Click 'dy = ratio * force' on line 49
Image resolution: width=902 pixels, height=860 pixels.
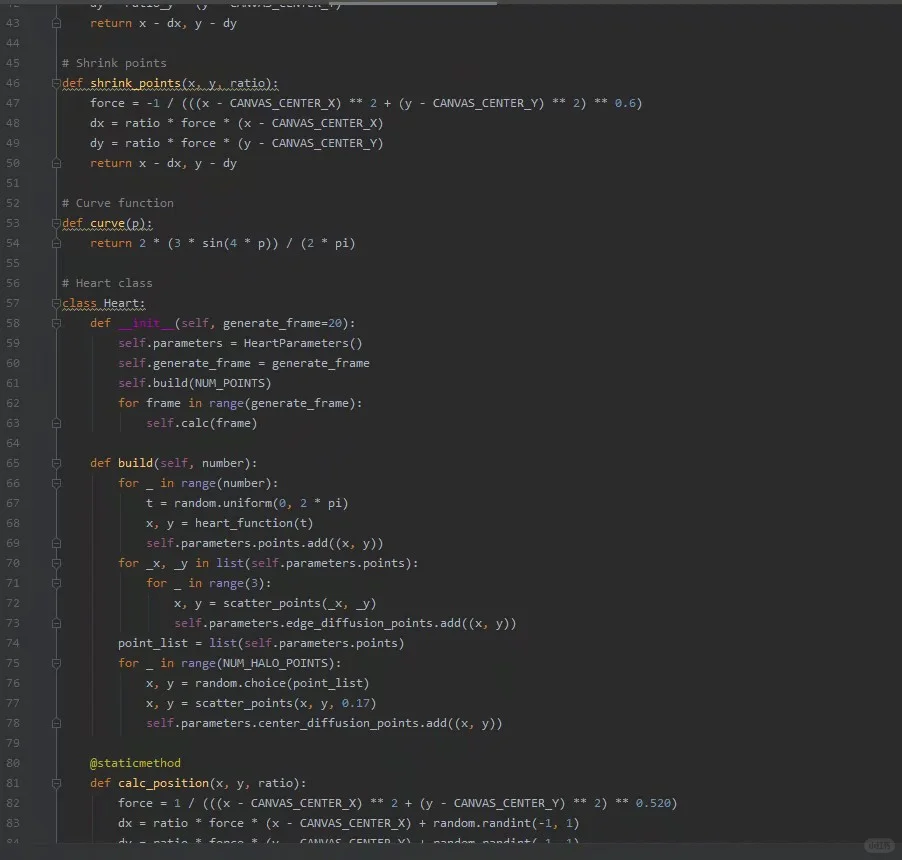pos(152,143)
